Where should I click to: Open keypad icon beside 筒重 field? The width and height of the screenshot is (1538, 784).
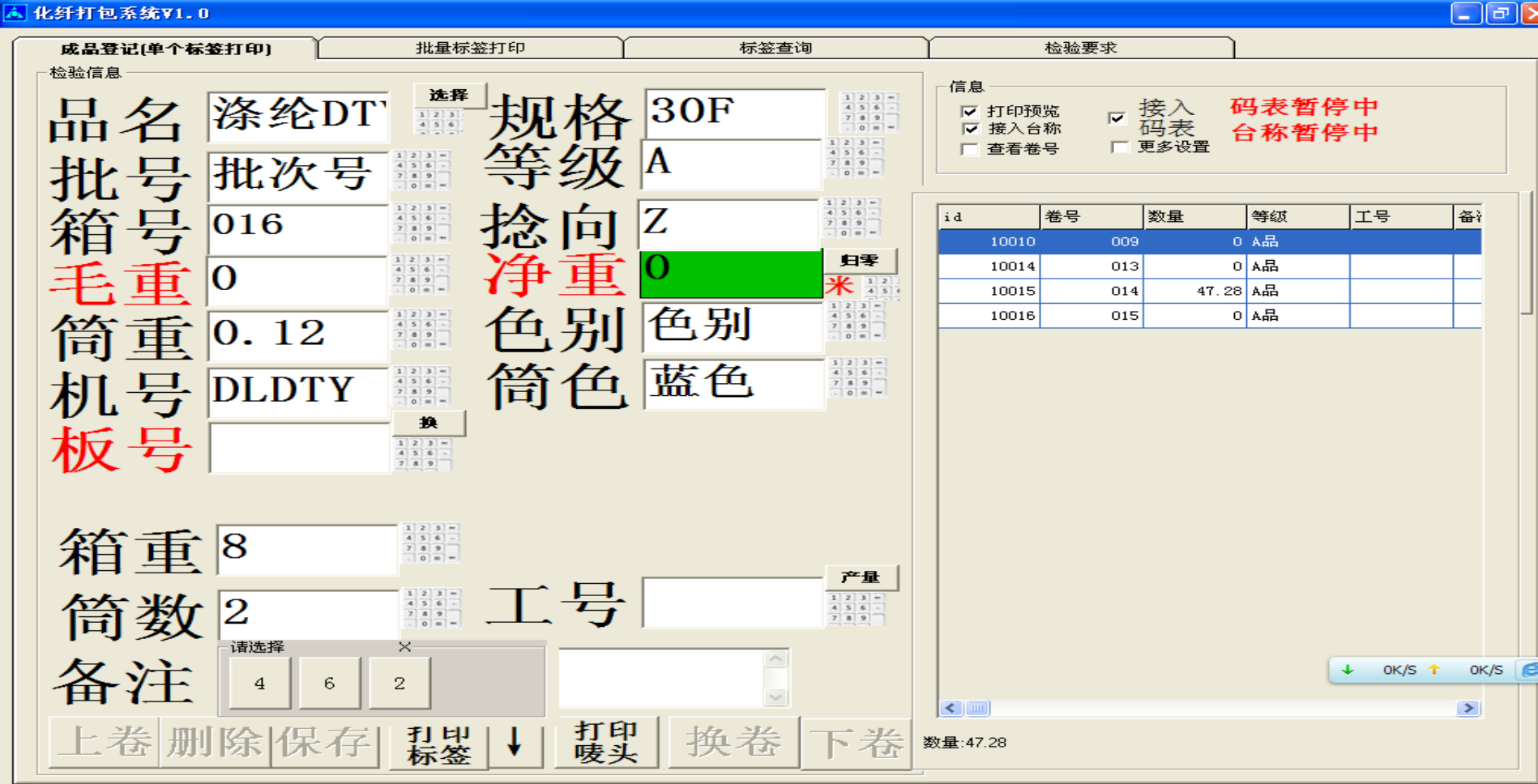[421, 330]
